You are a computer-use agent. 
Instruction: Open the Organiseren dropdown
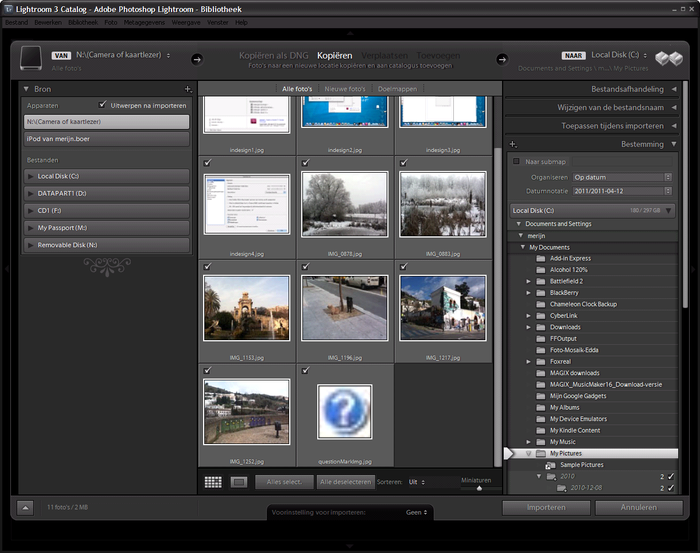pos(622,177)
